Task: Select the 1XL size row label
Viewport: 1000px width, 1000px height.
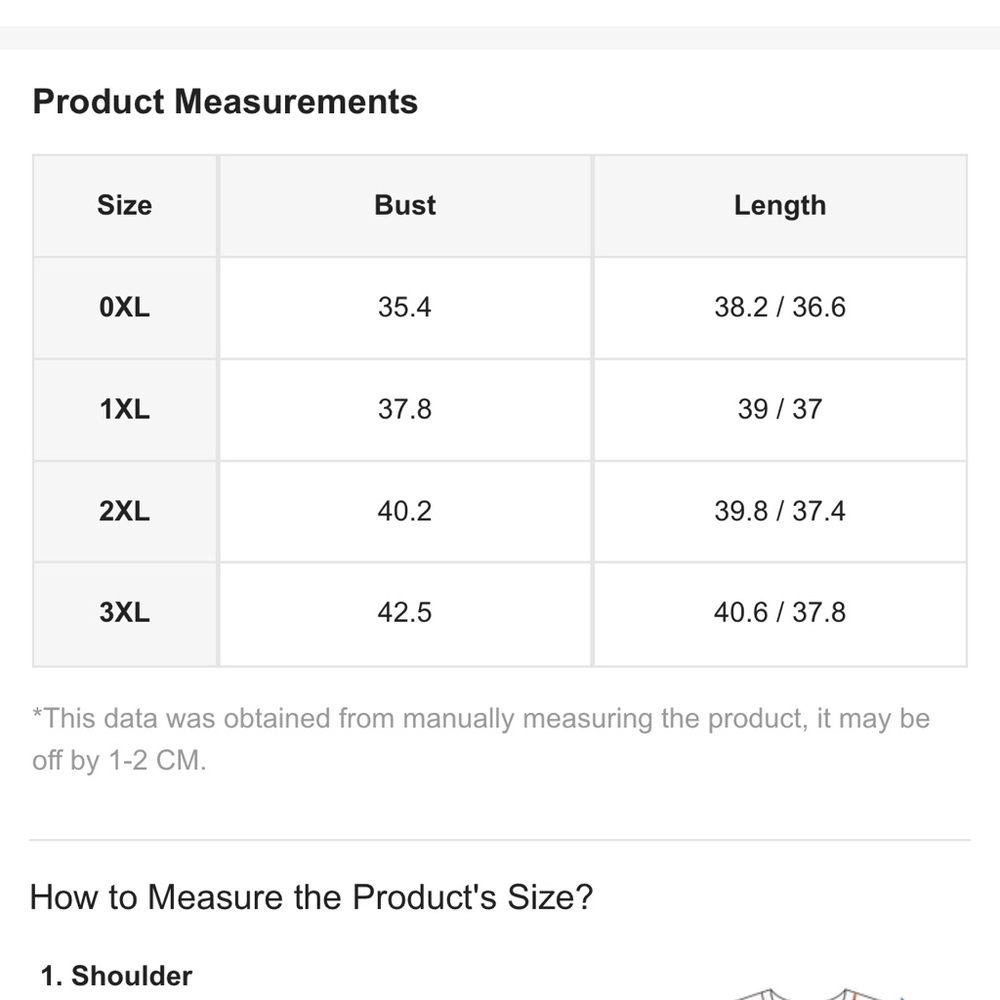Action: click(124, 409)
